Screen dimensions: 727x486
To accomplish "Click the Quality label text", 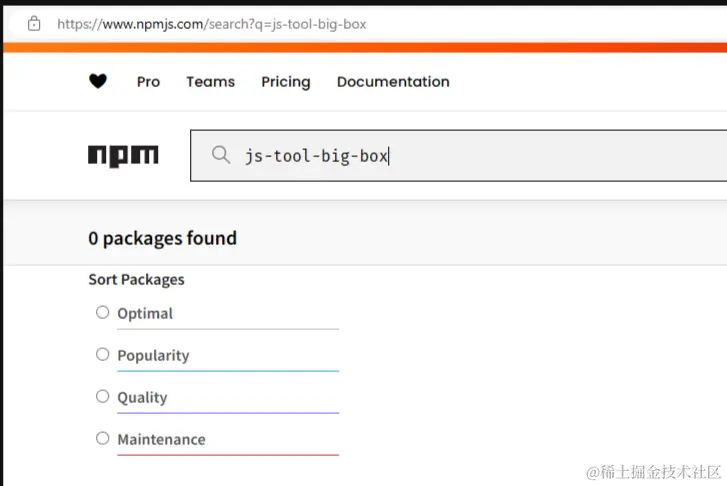I will [x=142, y=397].
